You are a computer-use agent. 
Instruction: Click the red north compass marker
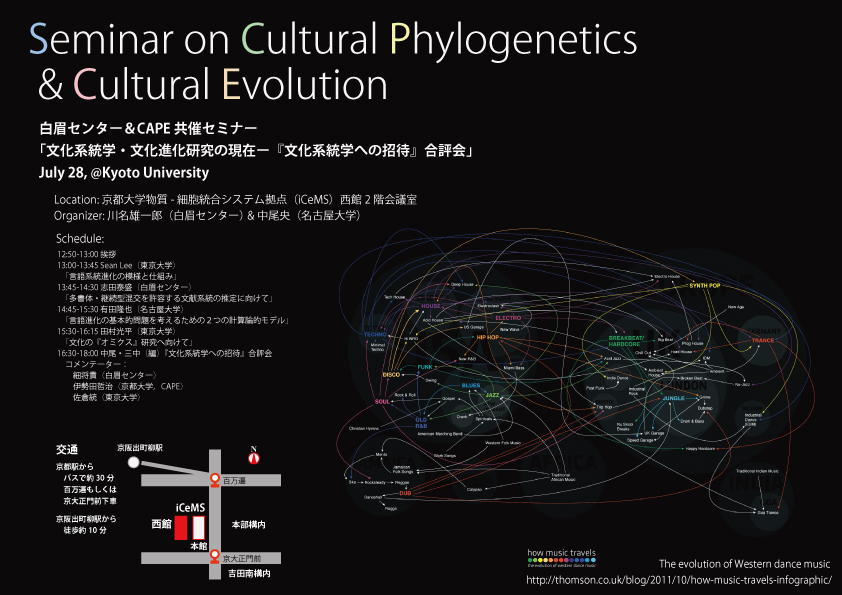click(x=254, y=458)
